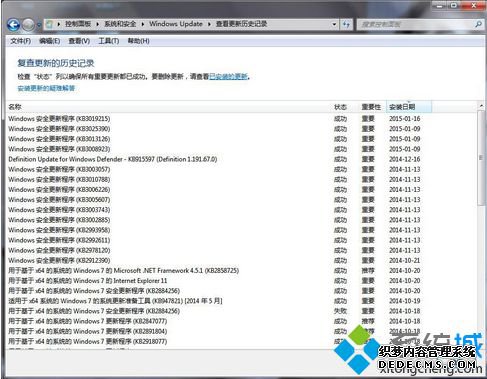Click the vertical scrollbar thumb
The width and height of the screenshot is (487, 379).
point(481,157)
